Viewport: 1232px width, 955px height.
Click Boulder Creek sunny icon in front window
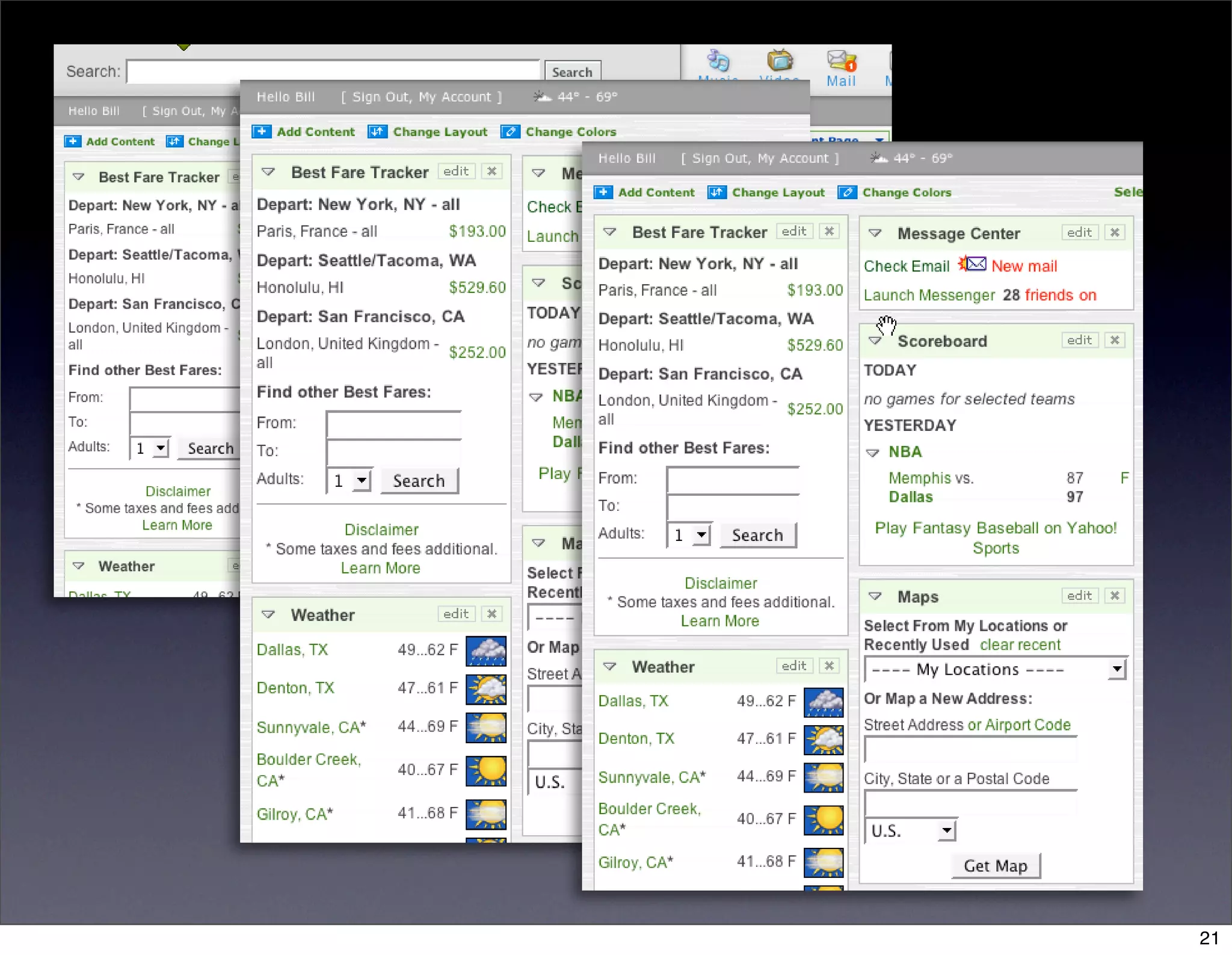coord(824,820)
